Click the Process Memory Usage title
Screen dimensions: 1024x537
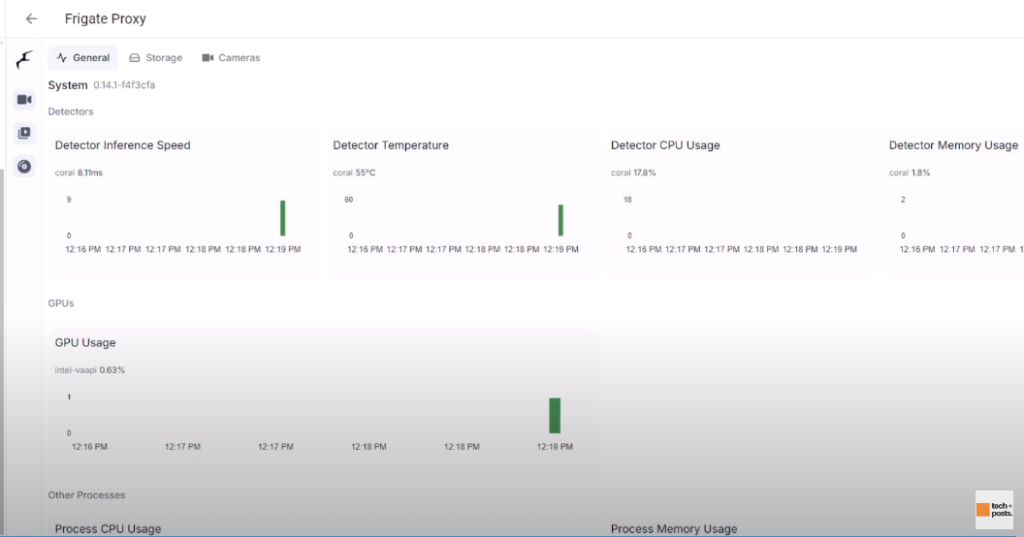tap(674, 529)
